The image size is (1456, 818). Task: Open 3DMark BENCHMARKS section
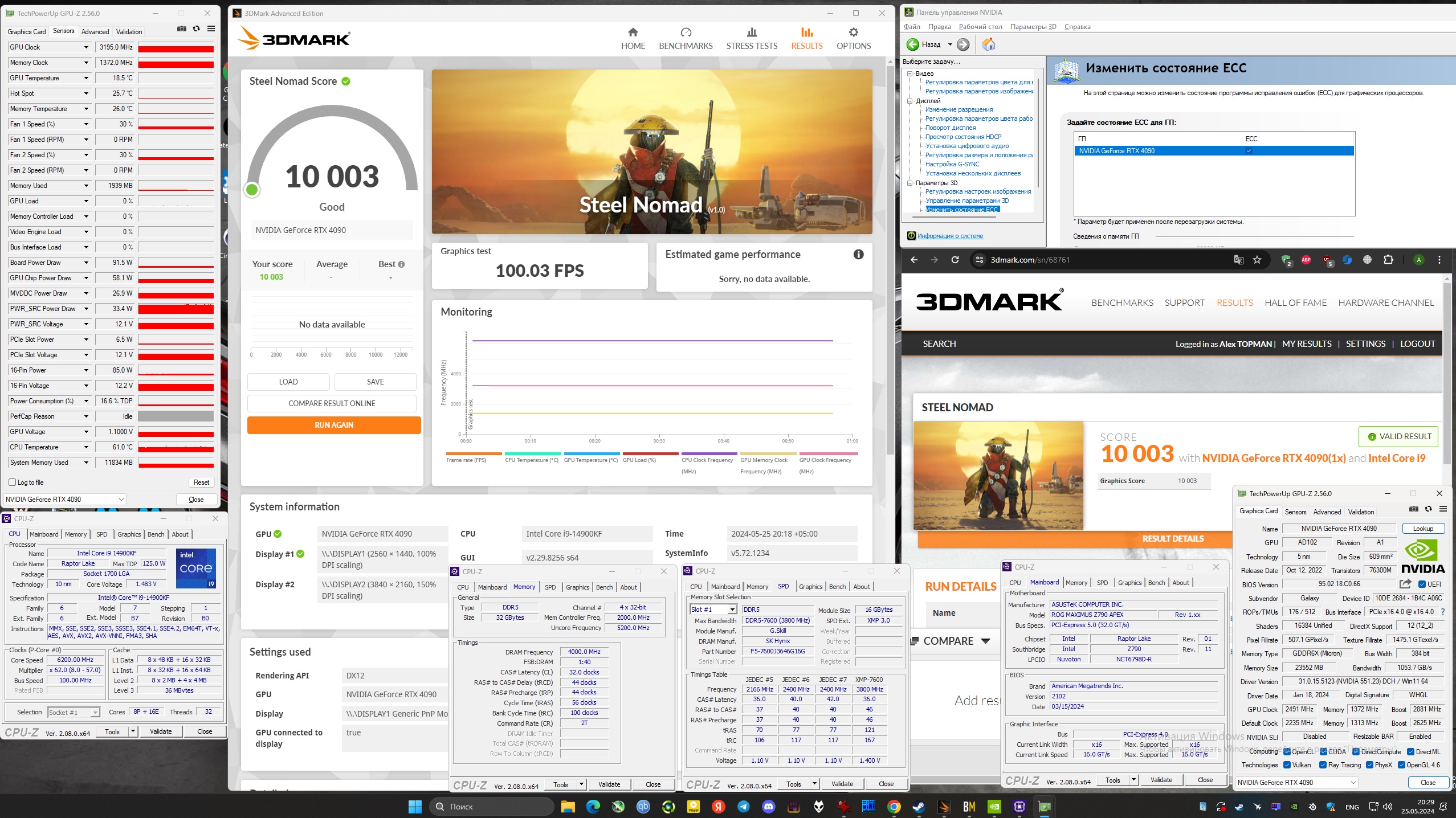(x=686, y=39)
